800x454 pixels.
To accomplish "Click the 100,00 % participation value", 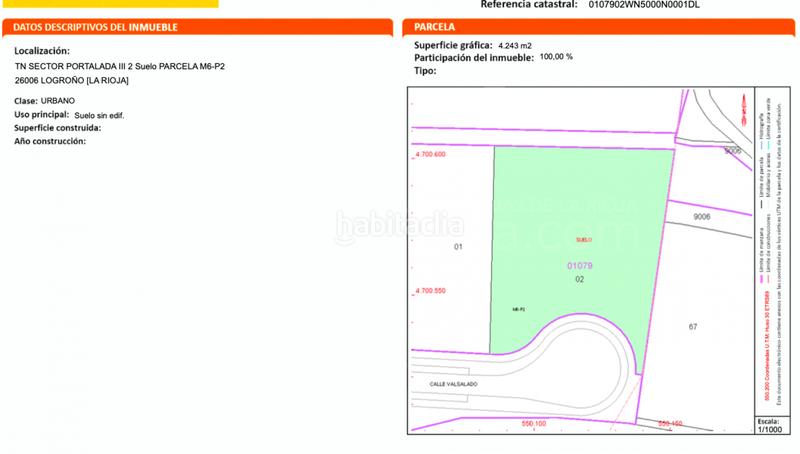I will tap(556, 58).
